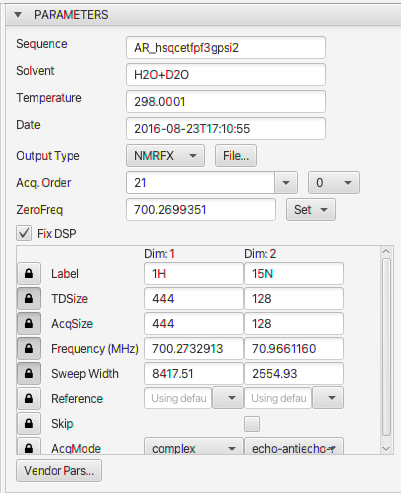This screenshot has width=401, height=493.
Task: Toggle the lock icon for Reference row
Action: 29,398
